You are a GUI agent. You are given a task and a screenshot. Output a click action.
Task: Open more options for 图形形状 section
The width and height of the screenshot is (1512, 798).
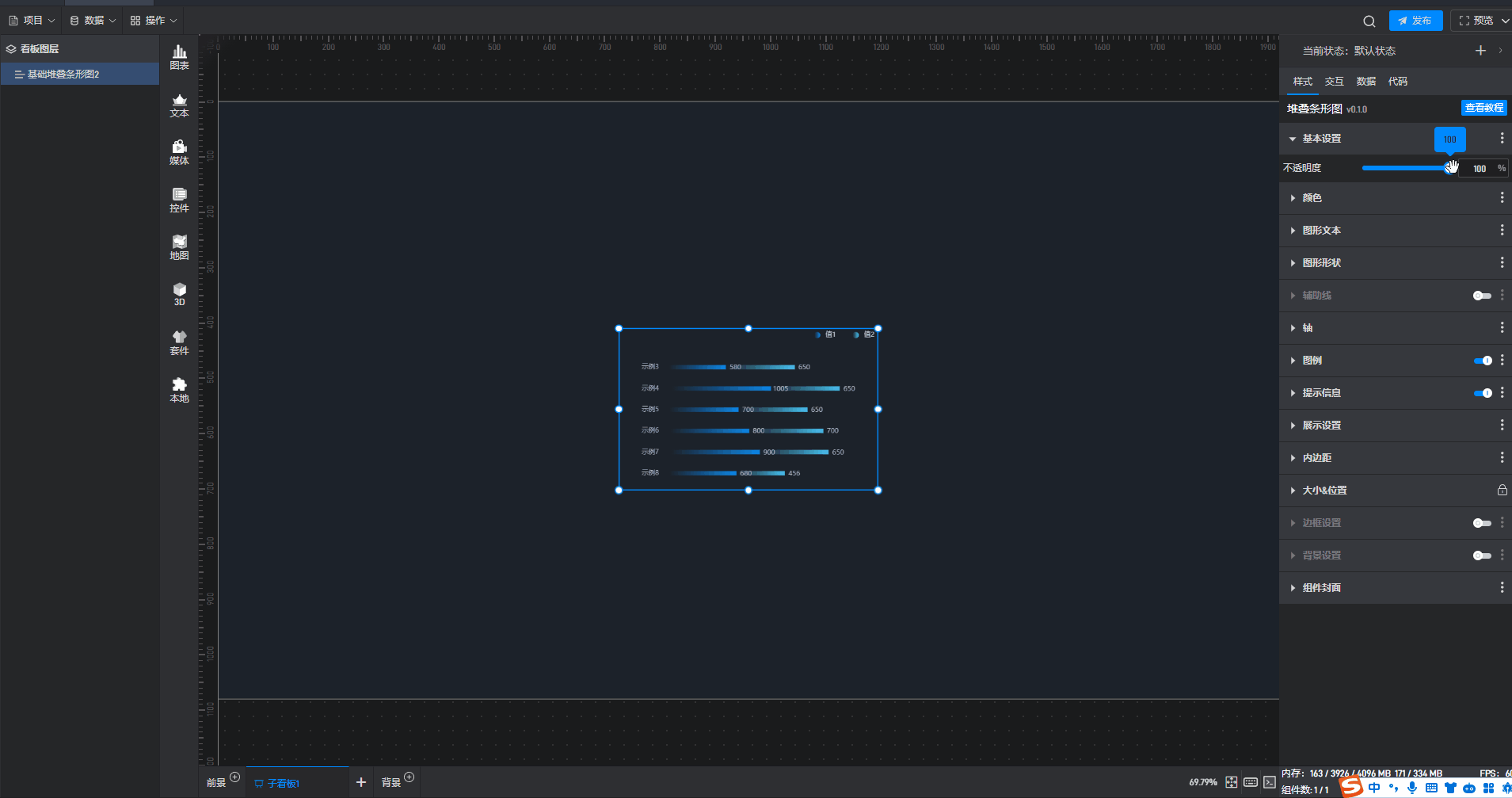[1502, 263]
